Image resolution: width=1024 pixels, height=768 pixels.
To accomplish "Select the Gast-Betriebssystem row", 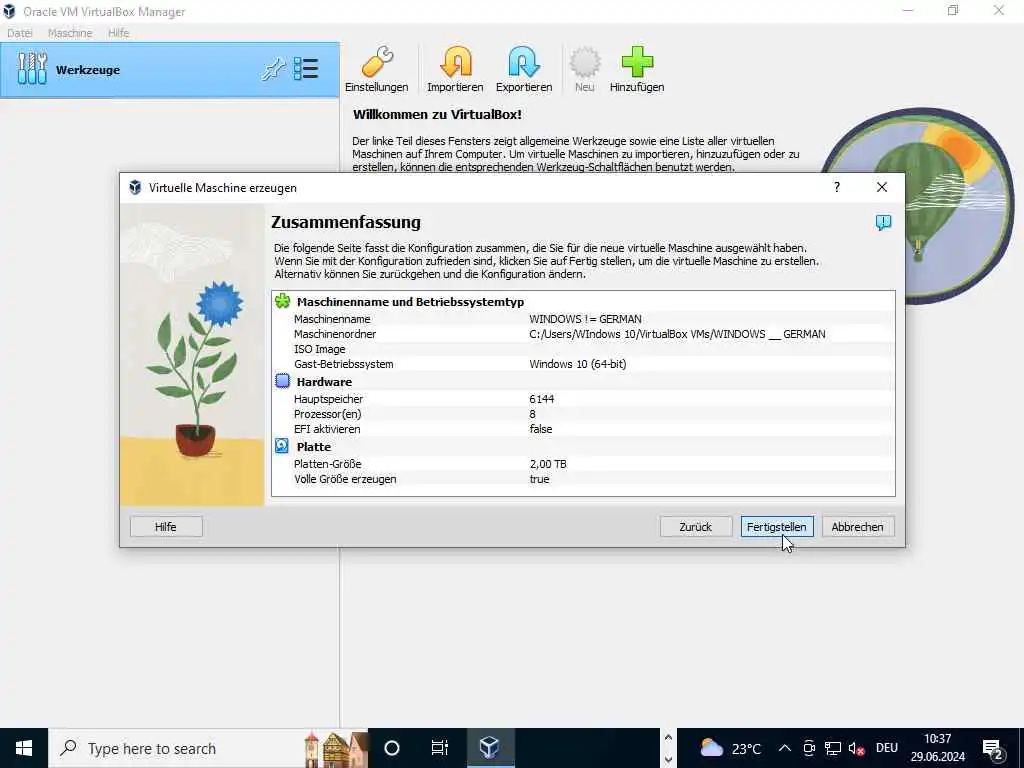I will (x=583, y=364).
